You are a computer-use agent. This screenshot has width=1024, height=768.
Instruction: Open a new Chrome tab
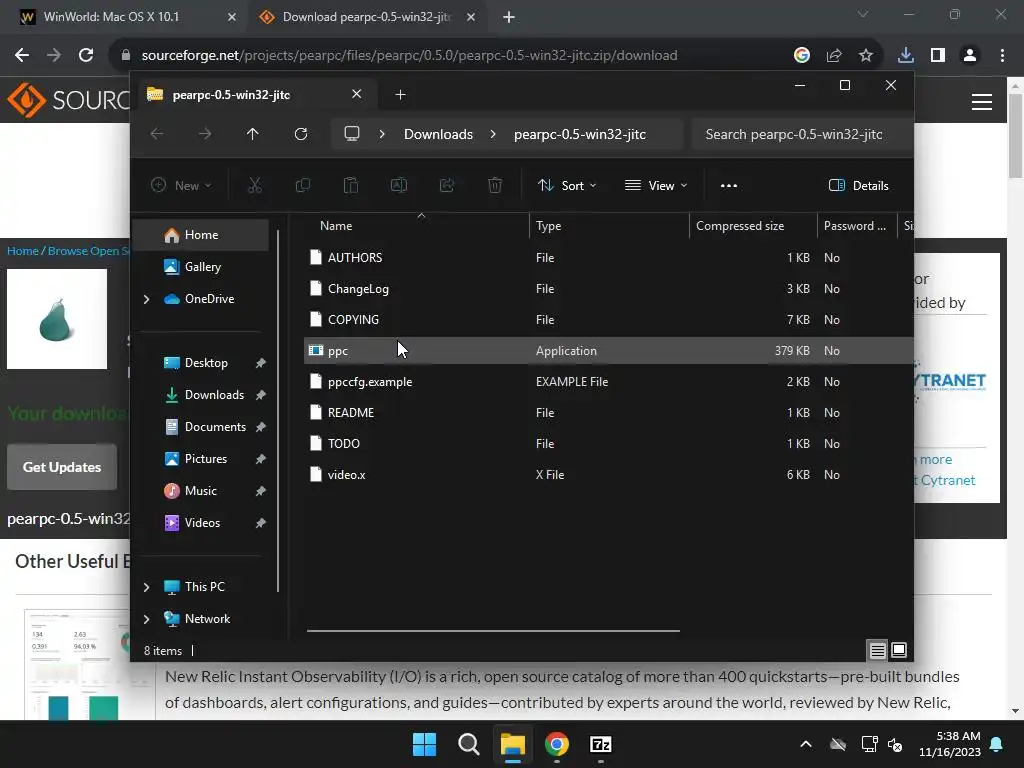click(x=509, y=17)
